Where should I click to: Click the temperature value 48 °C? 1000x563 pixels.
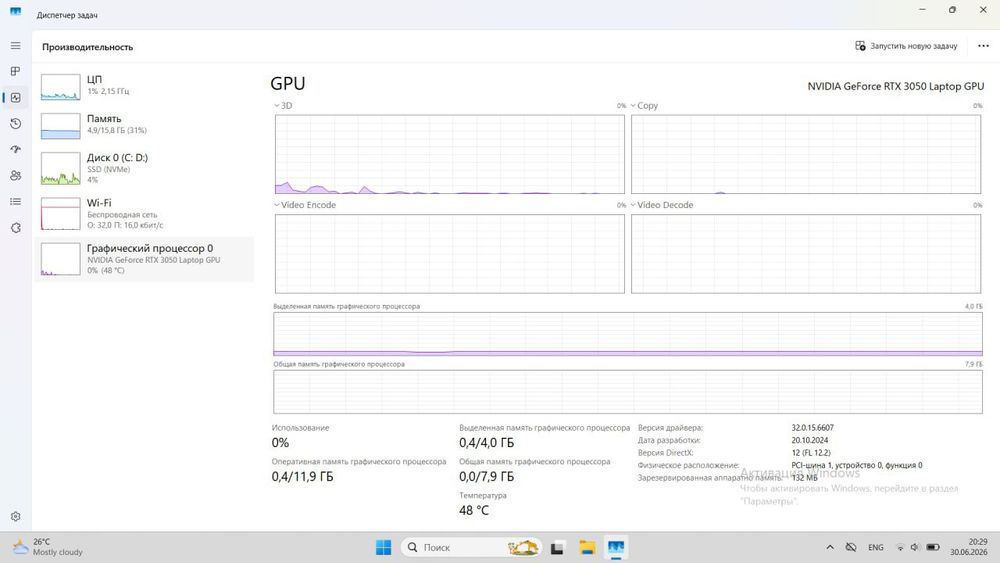[x=474, y=511]
